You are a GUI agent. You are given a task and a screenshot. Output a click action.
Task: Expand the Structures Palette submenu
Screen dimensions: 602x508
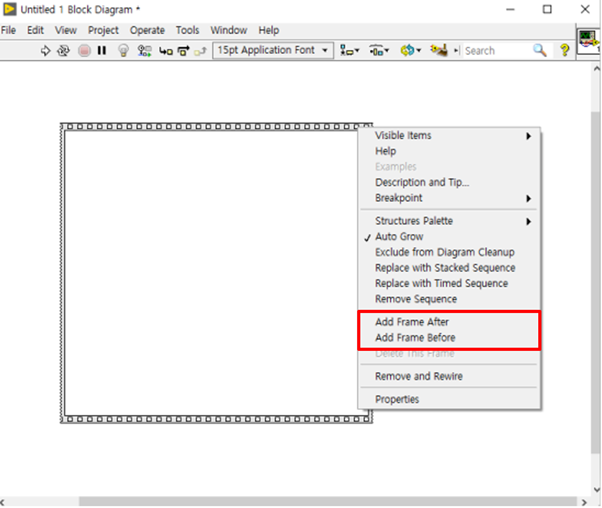point(449,221)
